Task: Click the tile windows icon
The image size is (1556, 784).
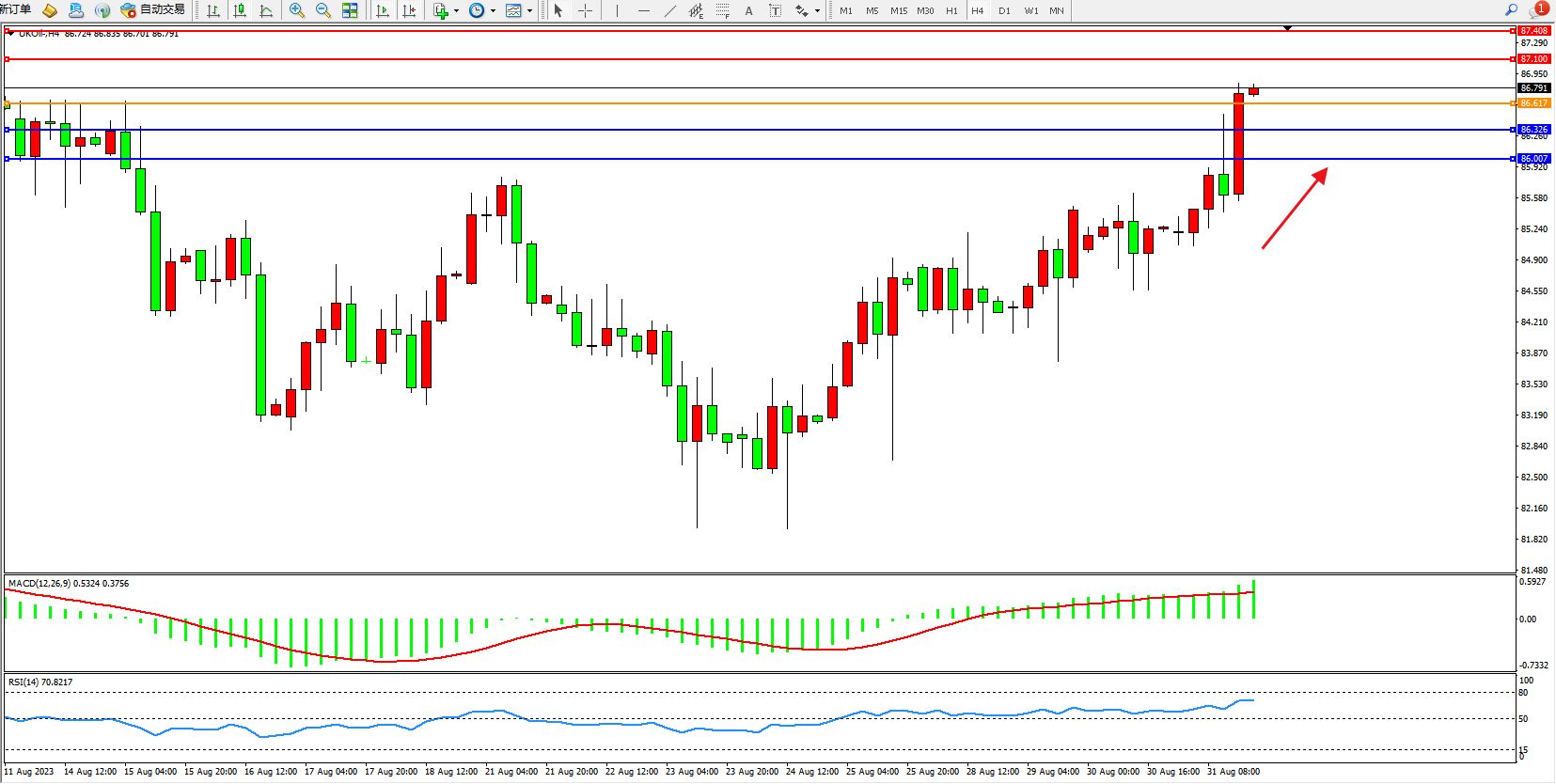Action: tap(350, 10)
